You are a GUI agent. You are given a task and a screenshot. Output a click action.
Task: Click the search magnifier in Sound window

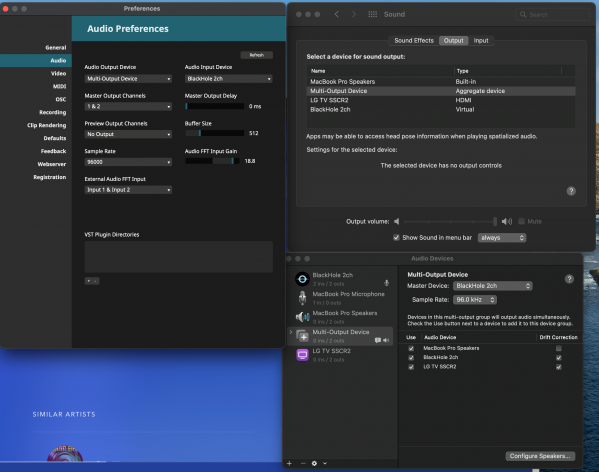click(x=523, y=15)
